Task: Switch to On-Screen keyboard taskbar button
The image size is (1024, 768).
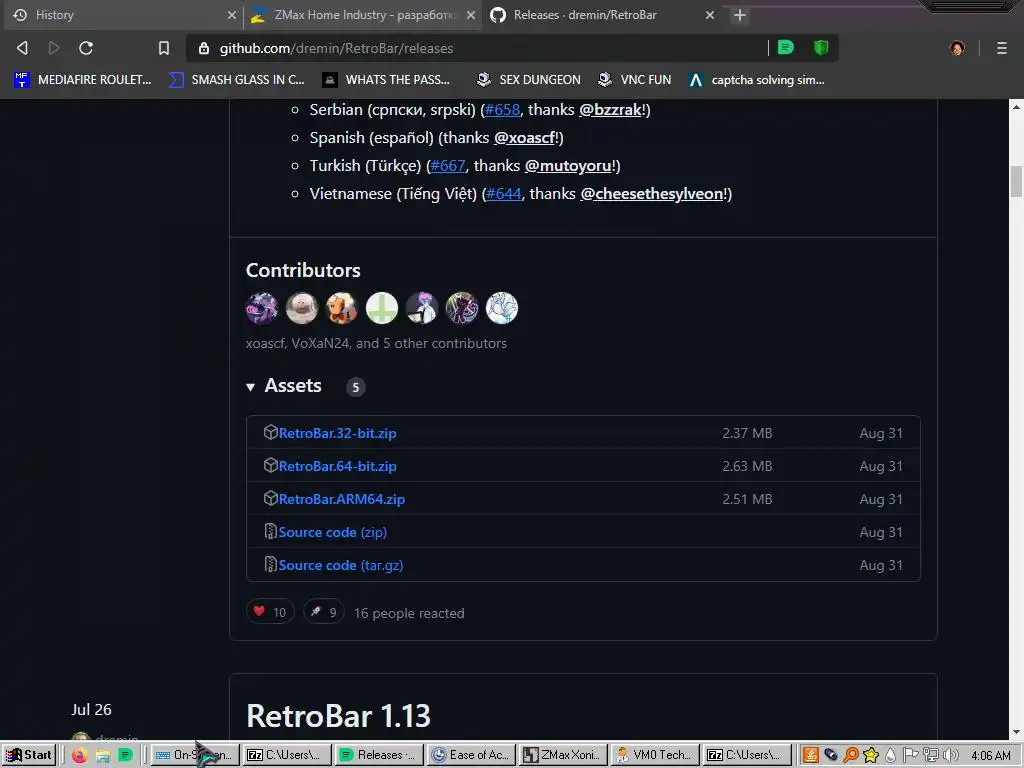Action: coord(194,755)
